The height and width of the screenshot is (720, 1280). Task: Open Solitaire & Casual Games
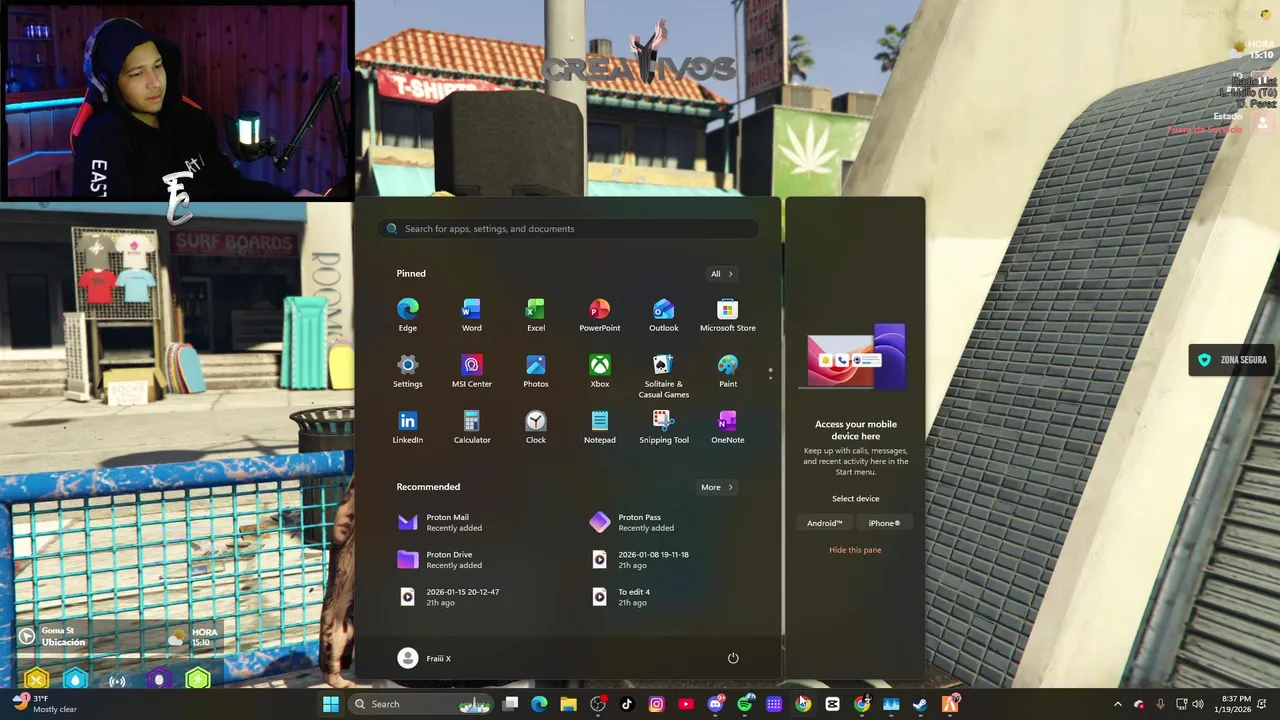(x=663, y=376)
